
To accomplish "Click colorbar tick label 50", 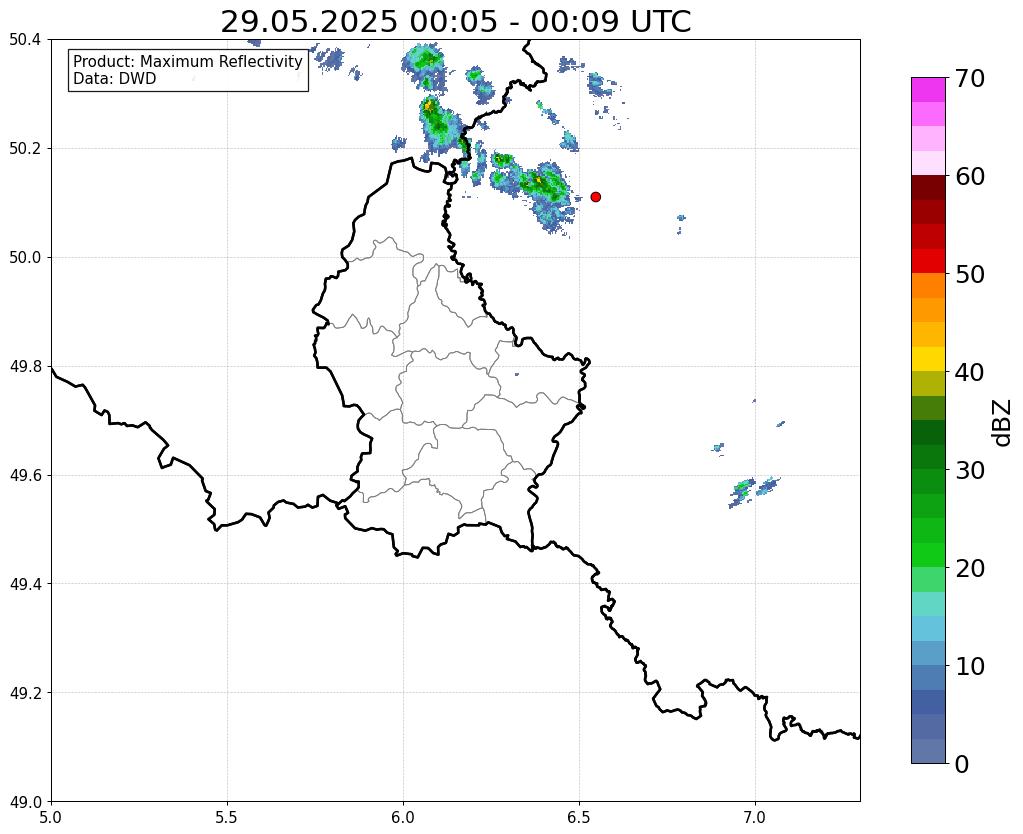I will click(970, 274).
